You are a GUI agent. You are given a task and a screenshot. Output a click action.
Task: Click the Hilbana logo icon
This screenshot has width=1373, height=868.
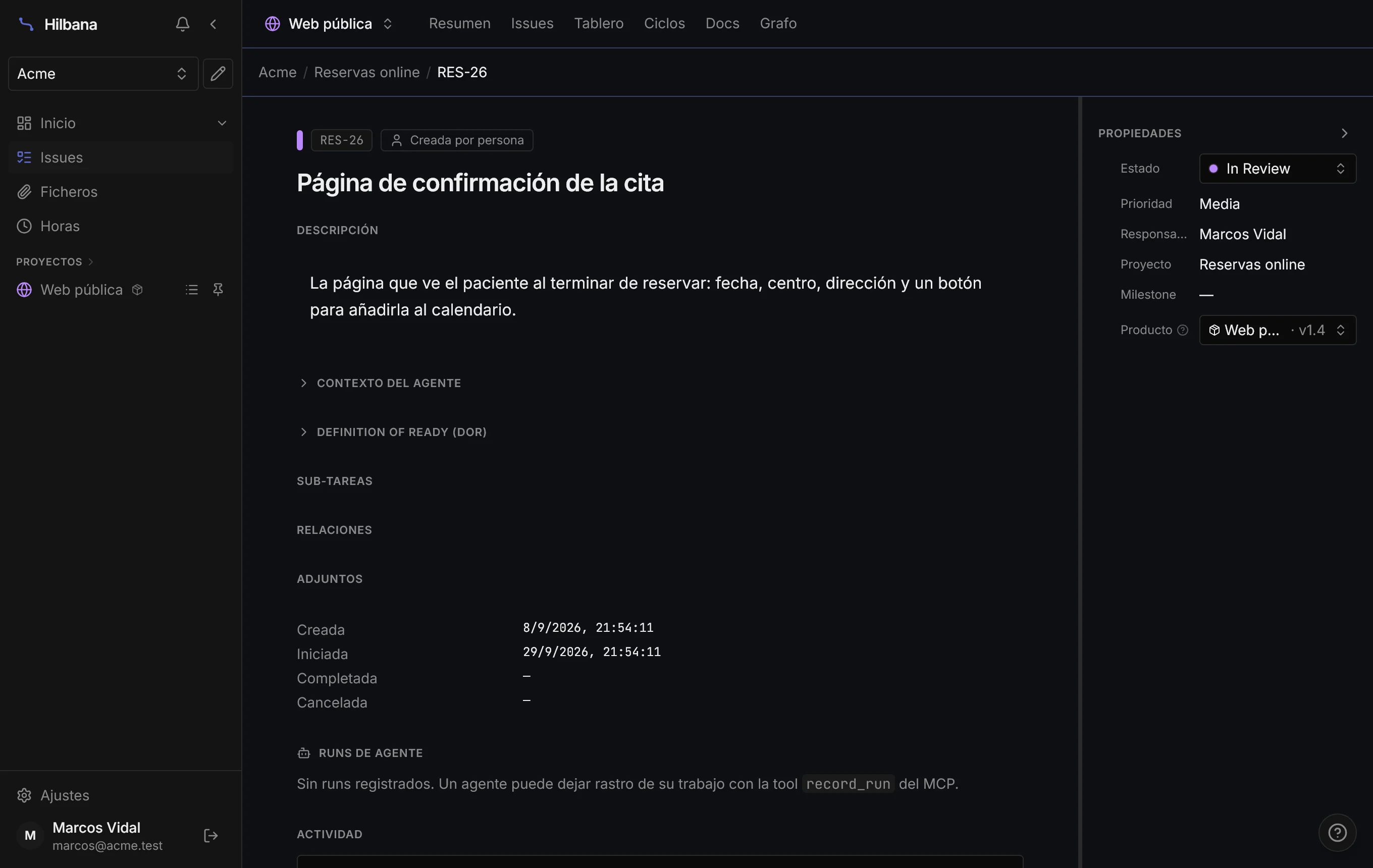(26, 24)
